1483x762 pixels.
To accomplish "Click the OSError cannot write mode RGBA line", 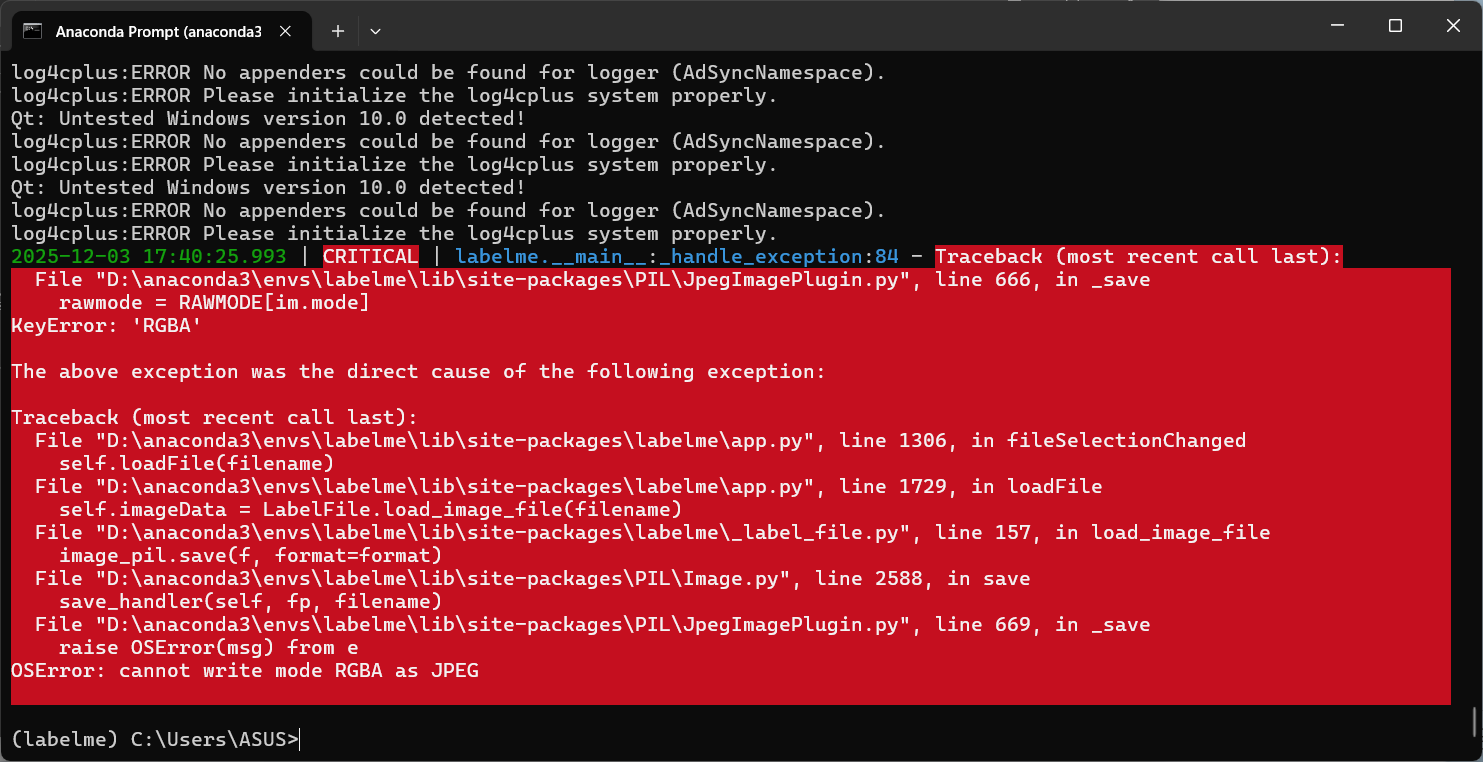I will (245, 671).
